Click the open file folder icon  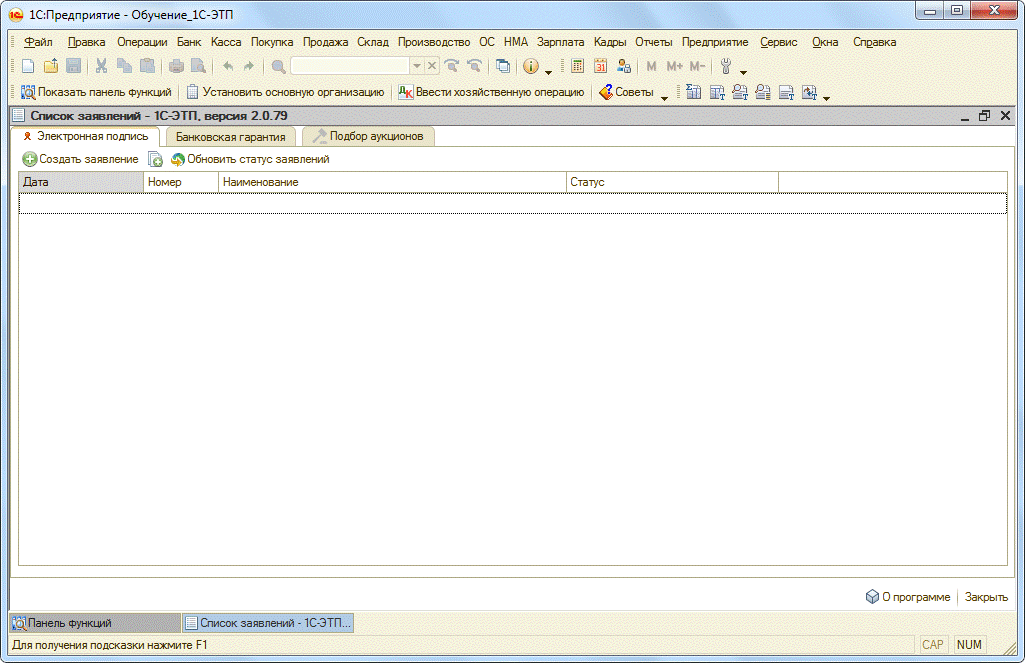(50, 66)
